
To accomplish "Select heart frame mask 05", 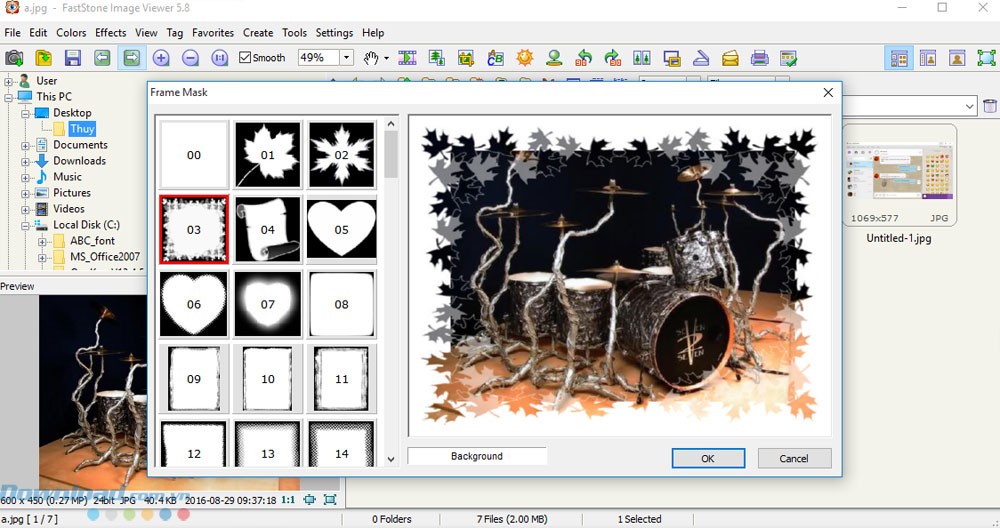I will point(341,229).
